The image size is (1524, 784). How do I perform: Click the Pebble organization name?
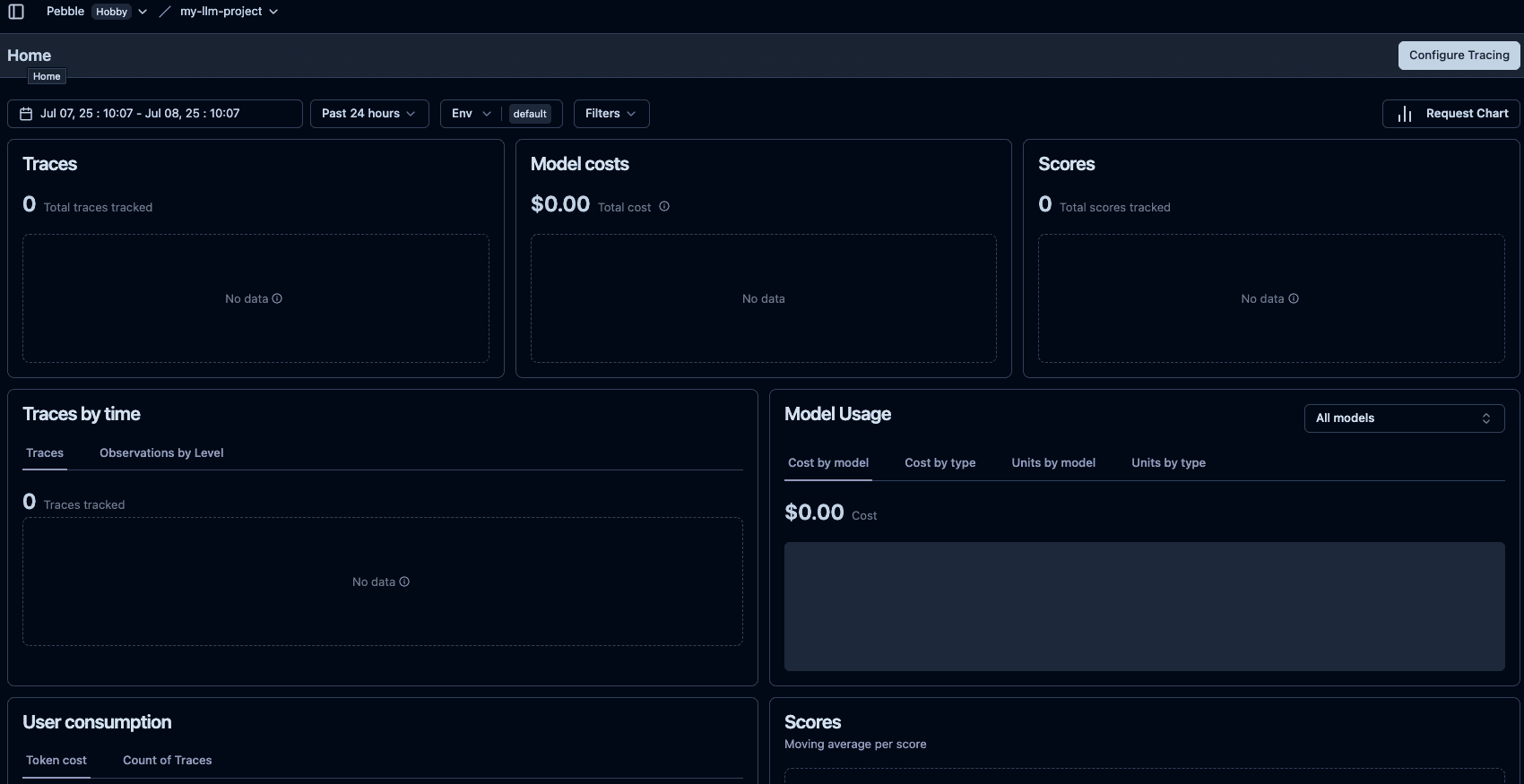(65, 12)
